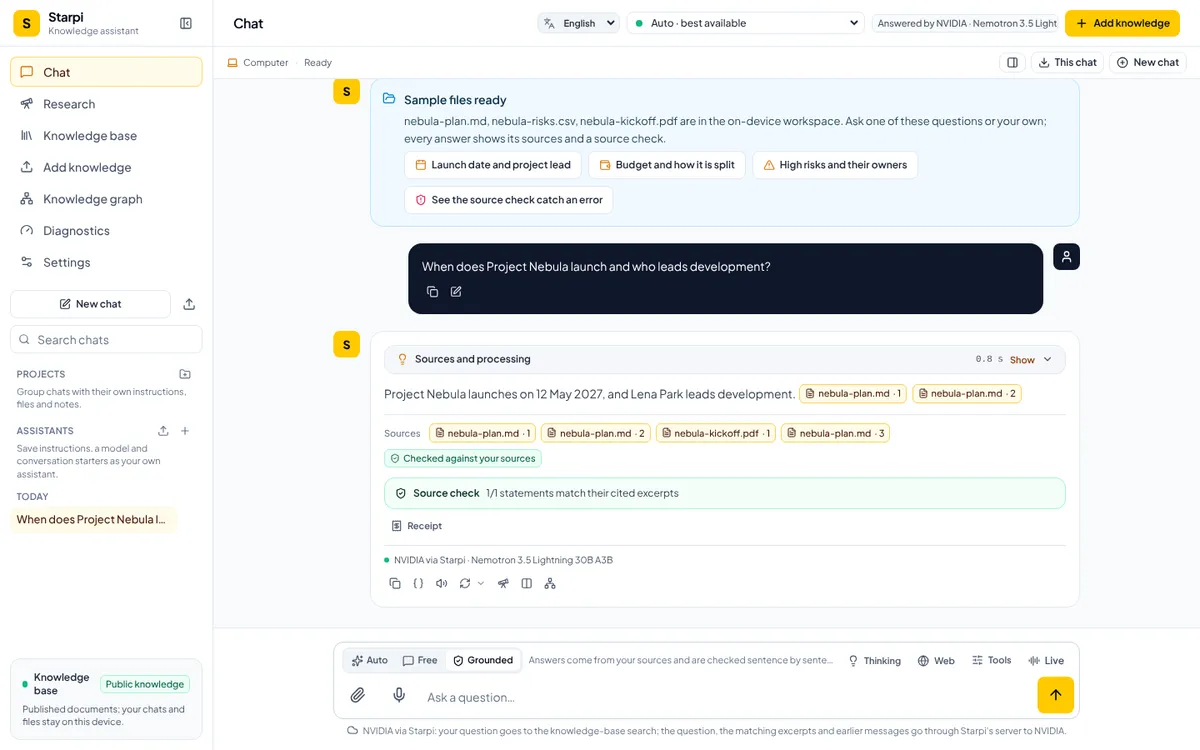1200x750 pixels.
Task: Open the Auto · best available model dropdown
Action: [x=746, y=23]
